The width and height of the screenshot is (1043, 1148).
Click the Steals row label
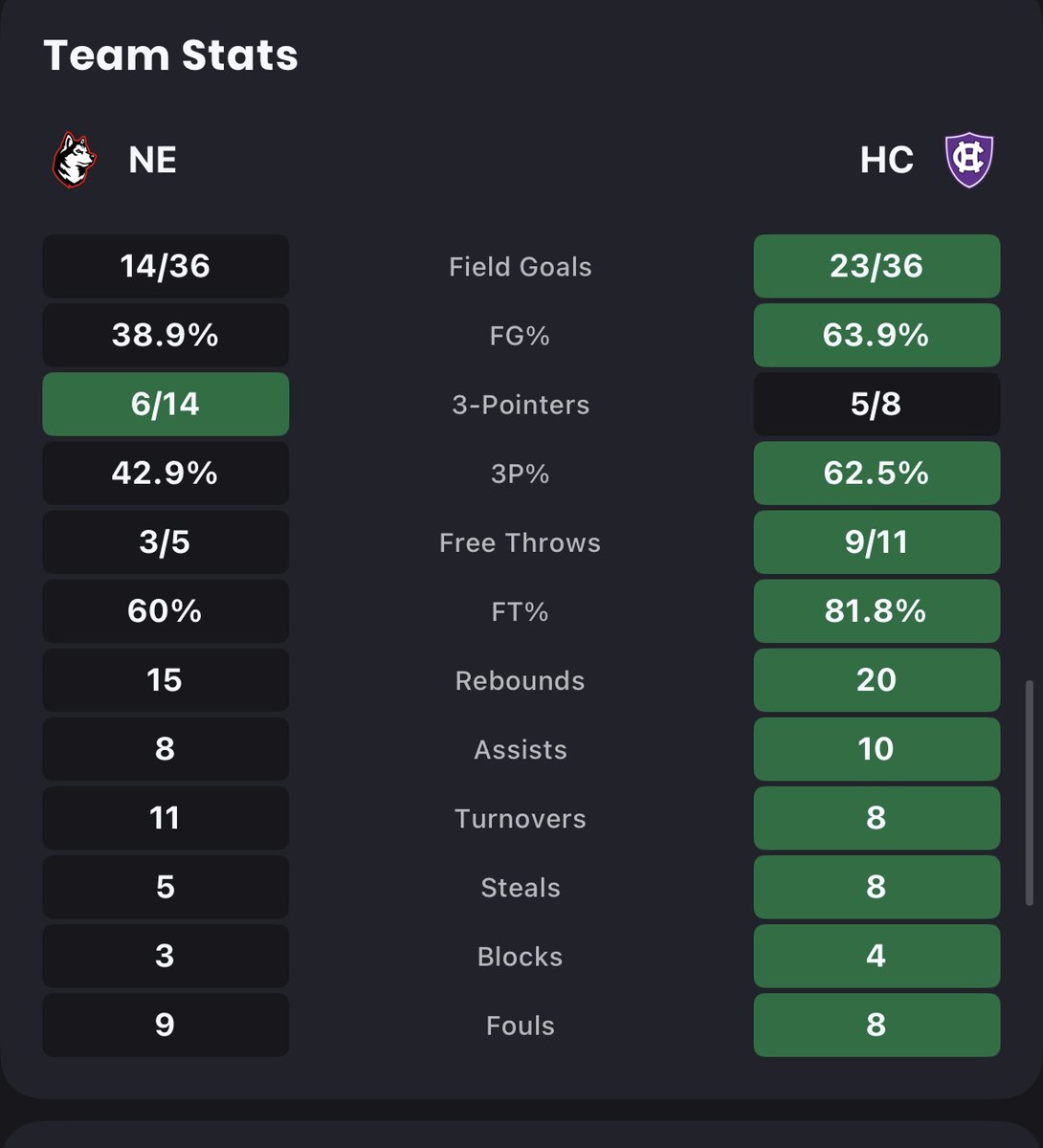coord(521,887)
